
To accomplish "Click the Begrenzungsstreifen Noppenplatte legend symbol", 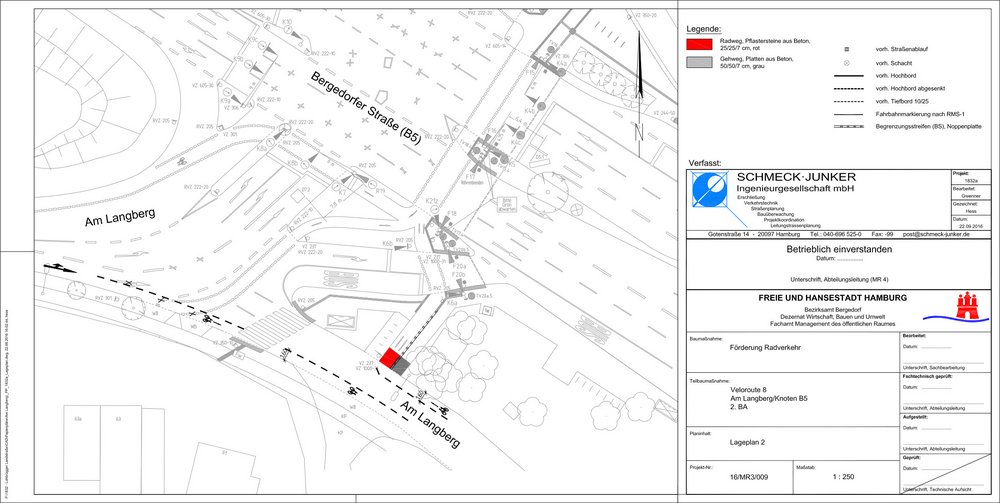I will point(847,127).
